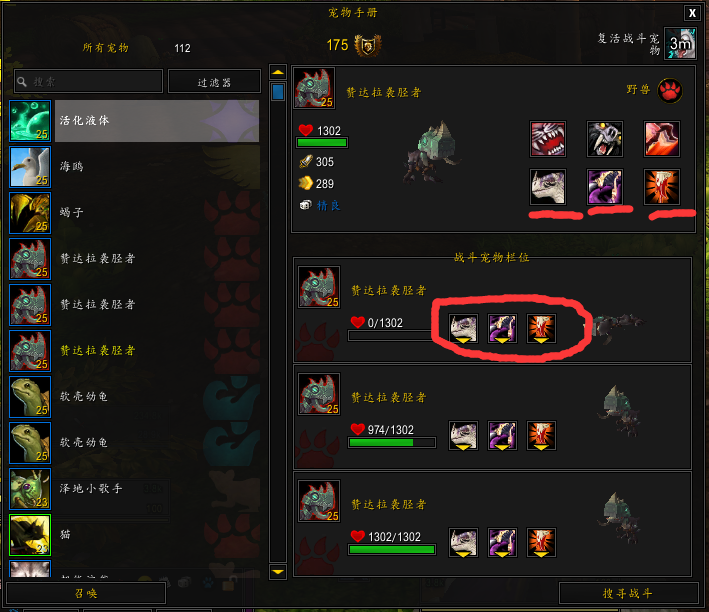This screenshot has height=612, width=709.
Task: Click the 泽地小歌手 frog pet portrait
Action: [30, 489]
